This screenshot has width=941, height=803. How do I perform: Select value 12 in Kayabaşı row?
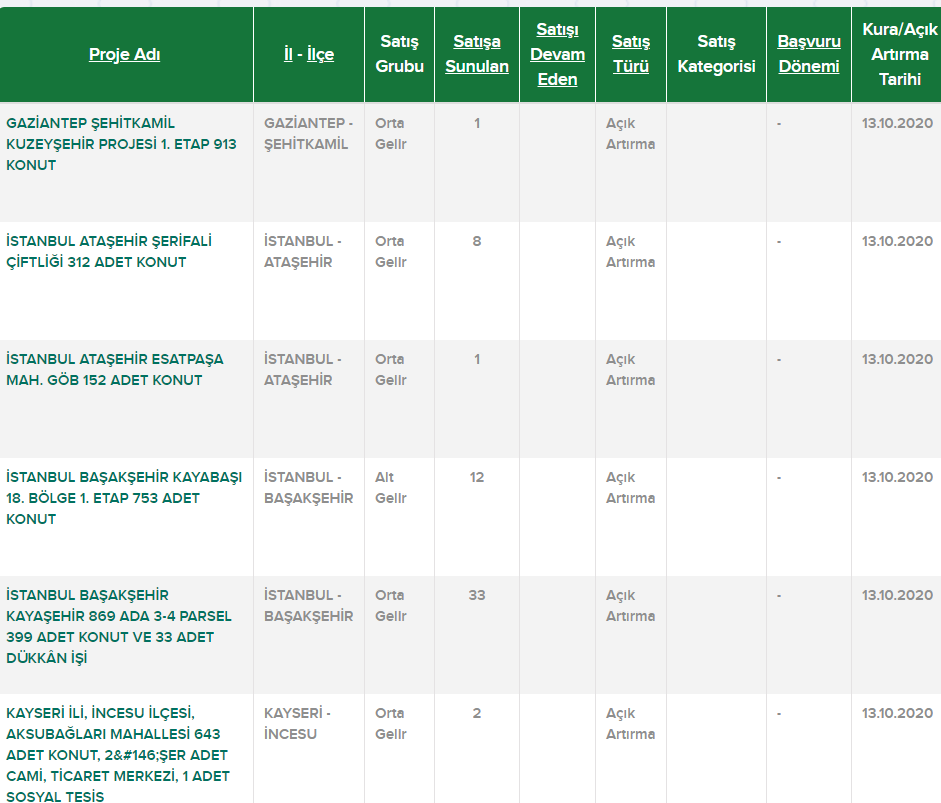point(477,478)
